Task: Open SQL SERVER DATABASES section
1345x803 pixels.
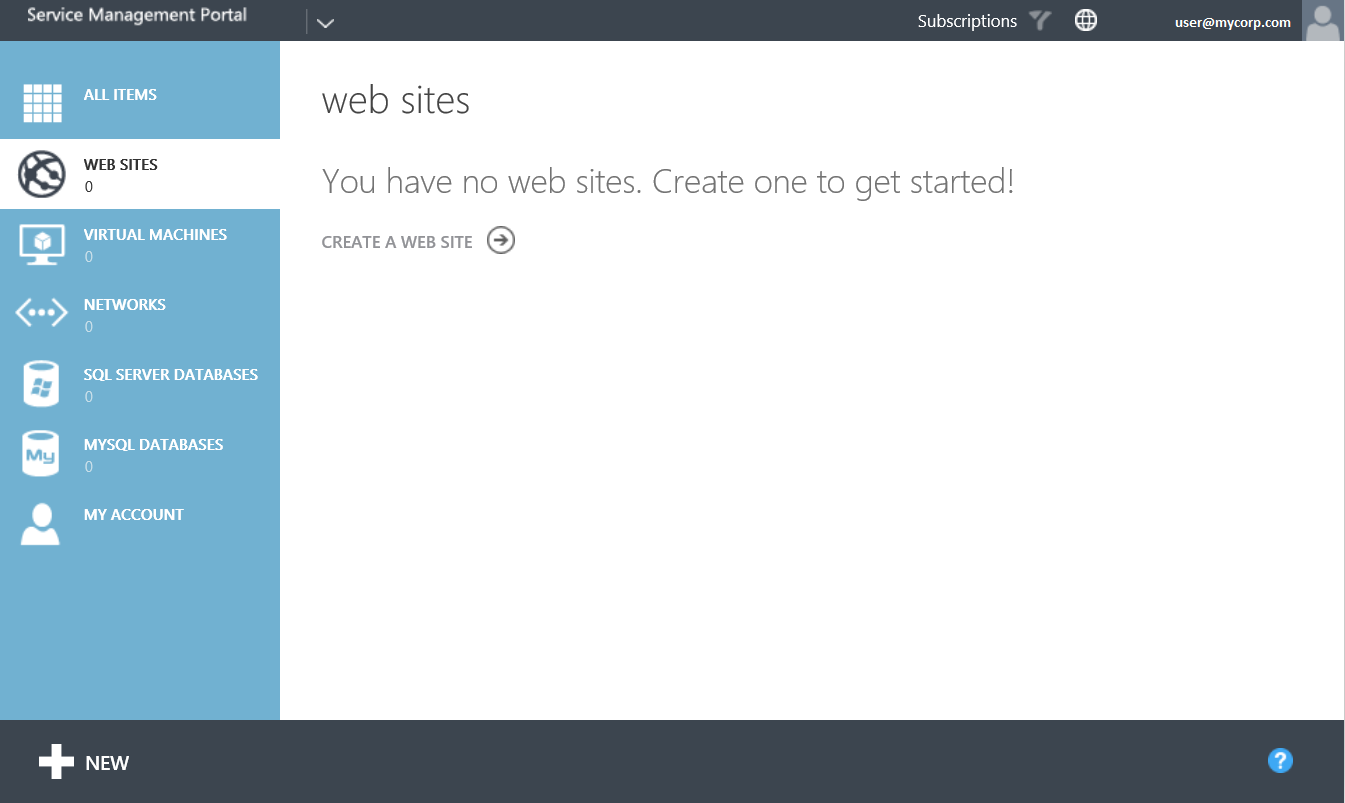Action: coord(140,384)
